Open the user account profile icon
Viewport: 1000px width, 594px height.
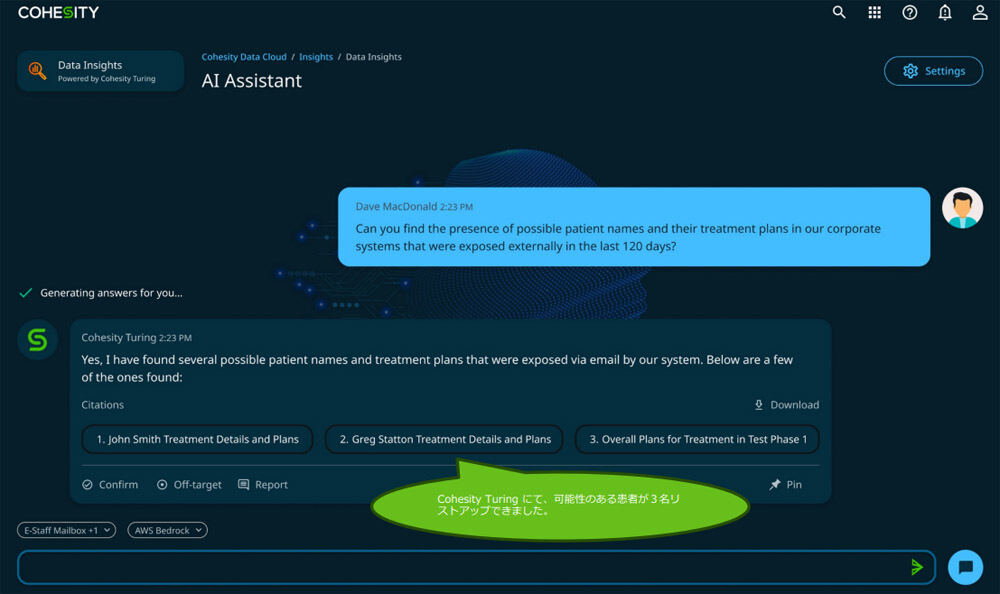[x=980, y=12]
